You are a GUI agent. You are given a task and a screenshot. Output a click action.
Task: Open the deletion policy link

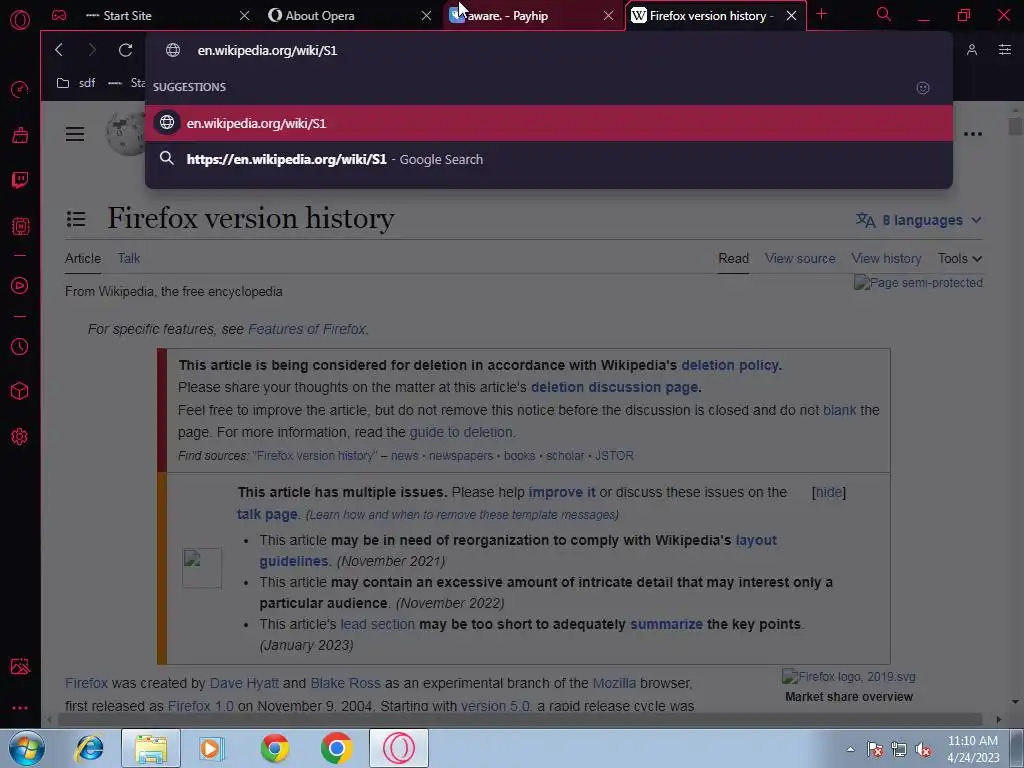730,365
